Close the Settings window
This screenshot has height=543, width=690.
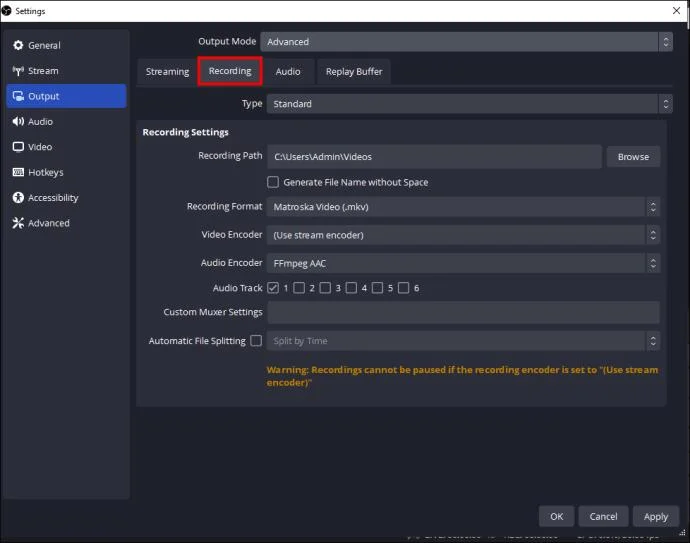tap(676, 11)
